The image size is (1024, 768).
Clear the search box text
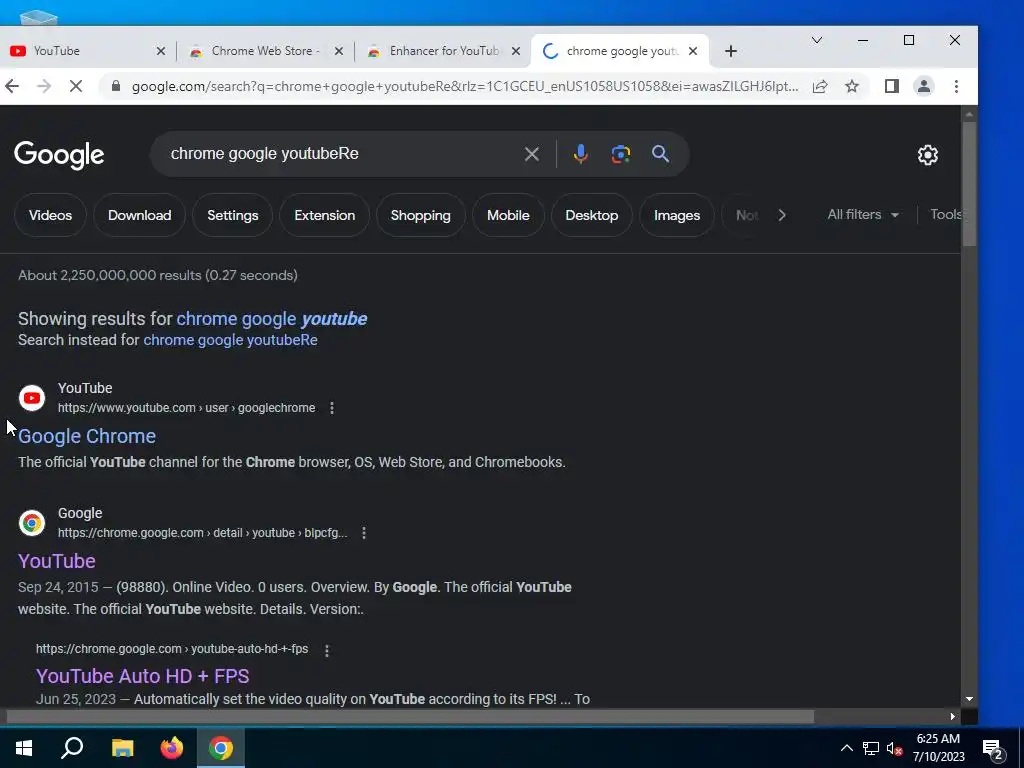(x=532, y=154)
